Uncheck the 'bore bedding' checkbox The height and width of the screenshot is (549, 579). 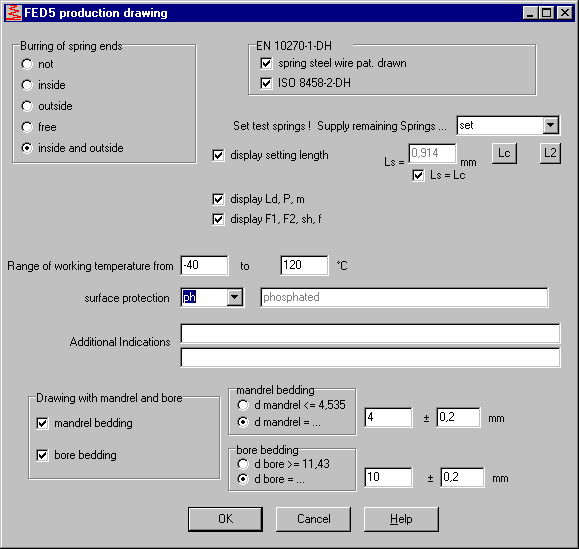tap(42, 455)
